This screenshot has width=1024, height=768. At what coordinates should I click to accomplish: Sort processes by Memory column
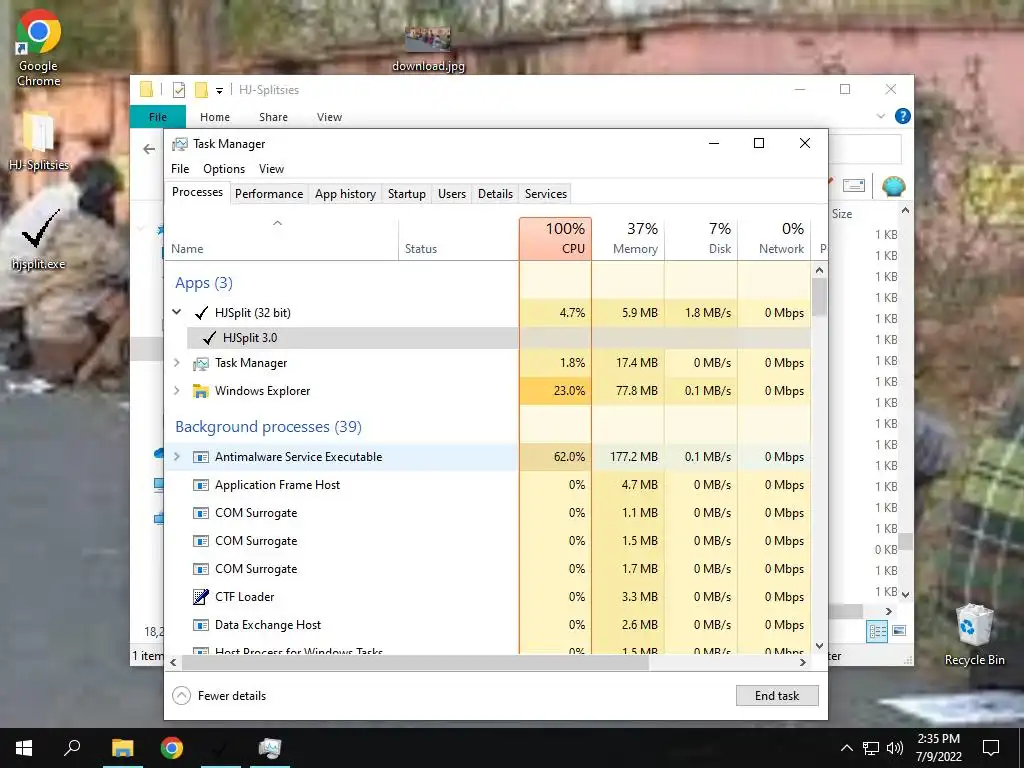[628, 238]
